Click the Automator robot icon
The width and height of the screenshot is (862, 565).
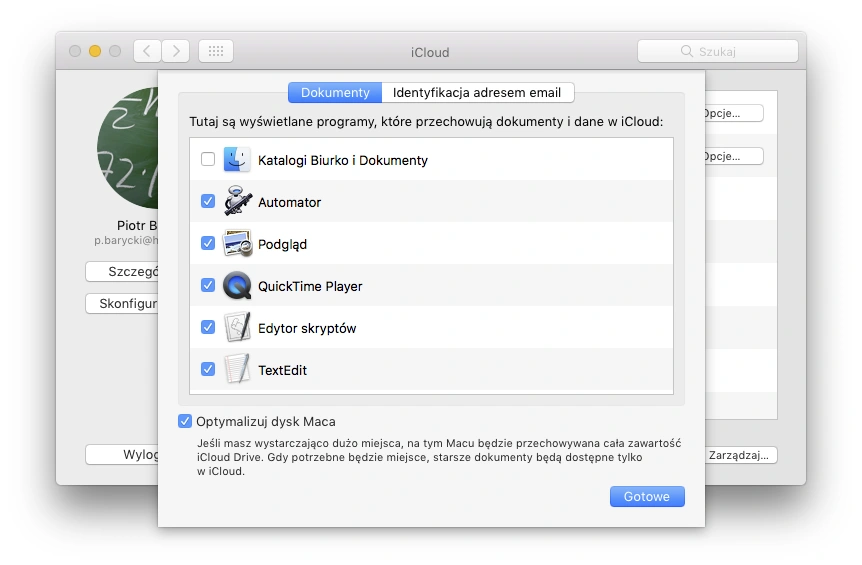pos(237,201)
